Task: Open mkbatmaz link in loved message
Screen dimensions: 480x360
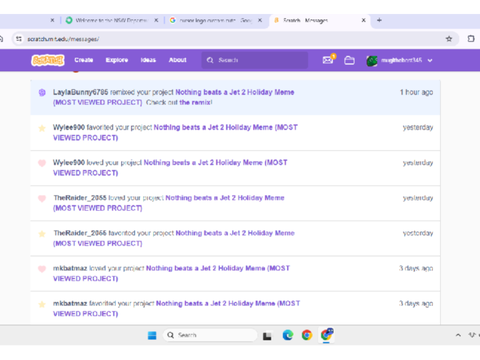Action: click(70, 268)
